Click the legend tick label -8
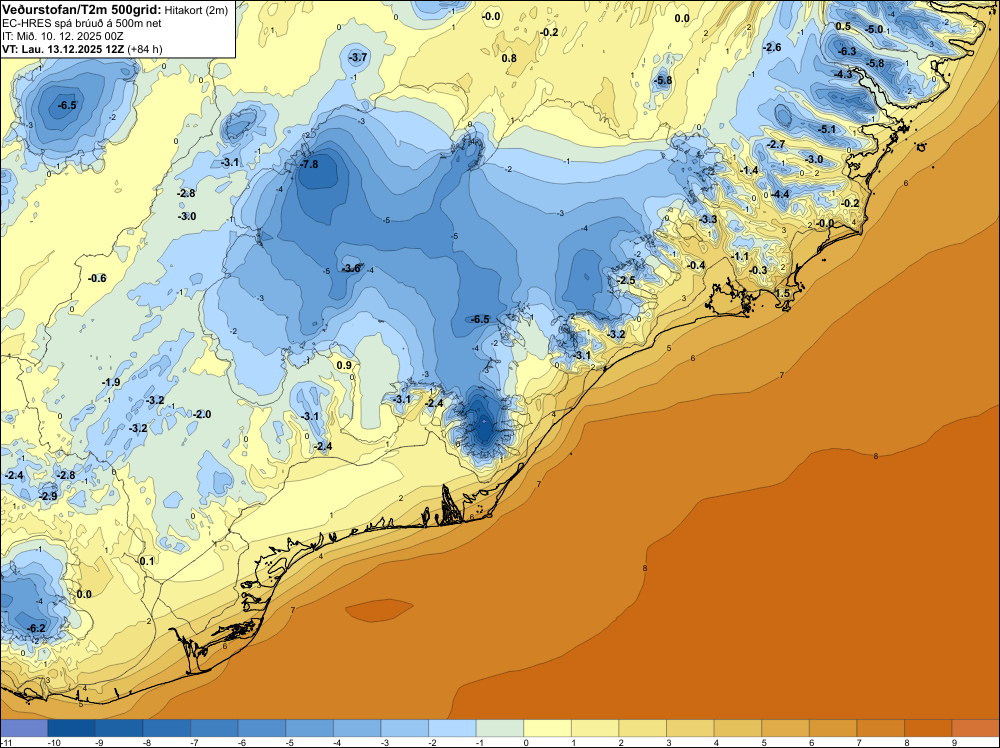Image resolution: width=1000 pixels, height=748 pixels. pos(148,742)
